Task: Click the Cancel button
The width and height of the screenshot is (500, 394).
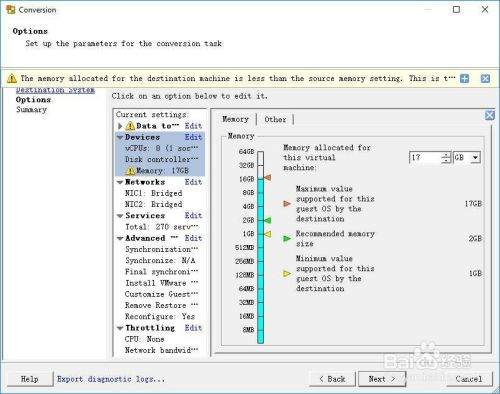Action: [x=469, y=379]
